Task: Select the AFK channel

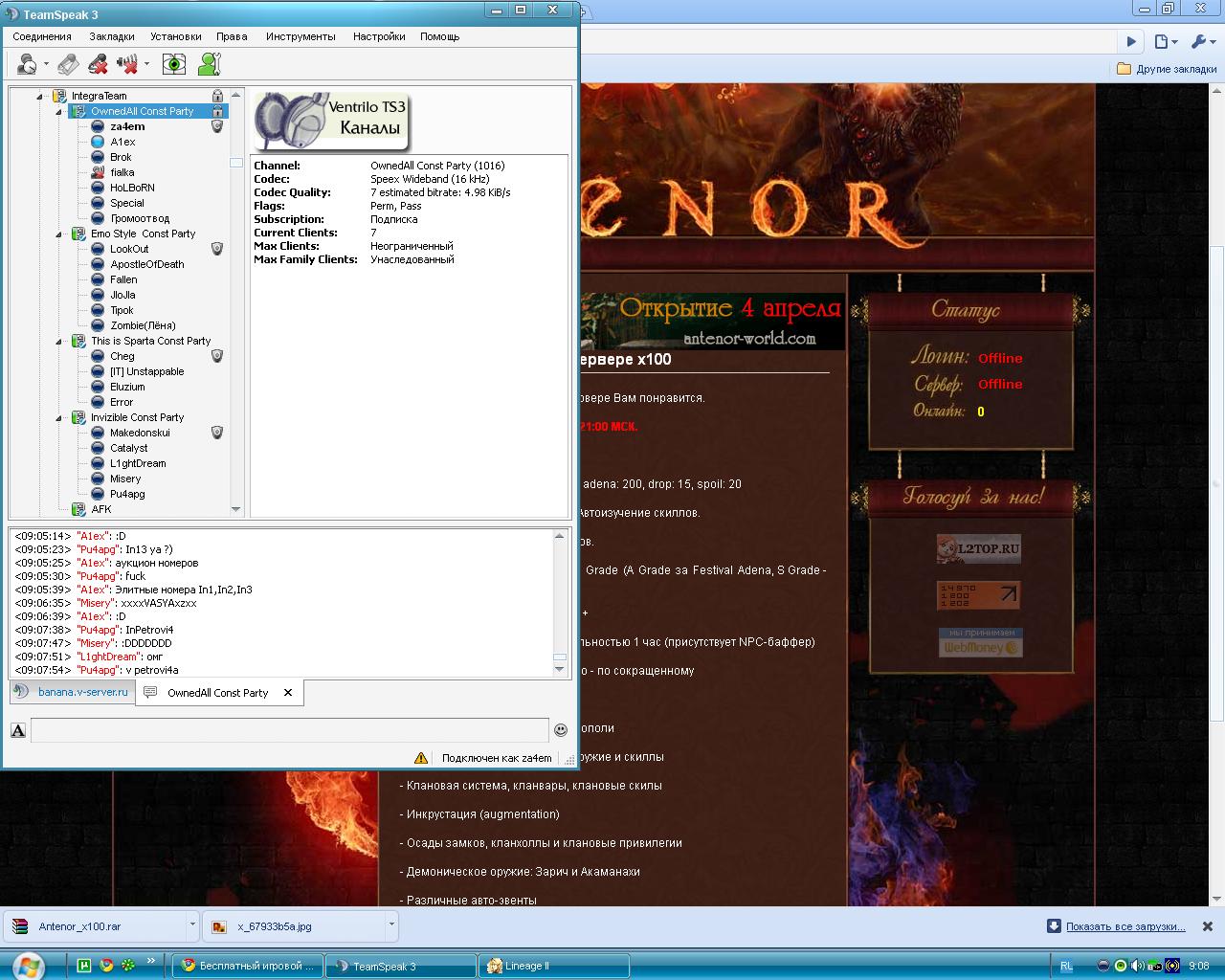Action: click(x=100, y=509)
